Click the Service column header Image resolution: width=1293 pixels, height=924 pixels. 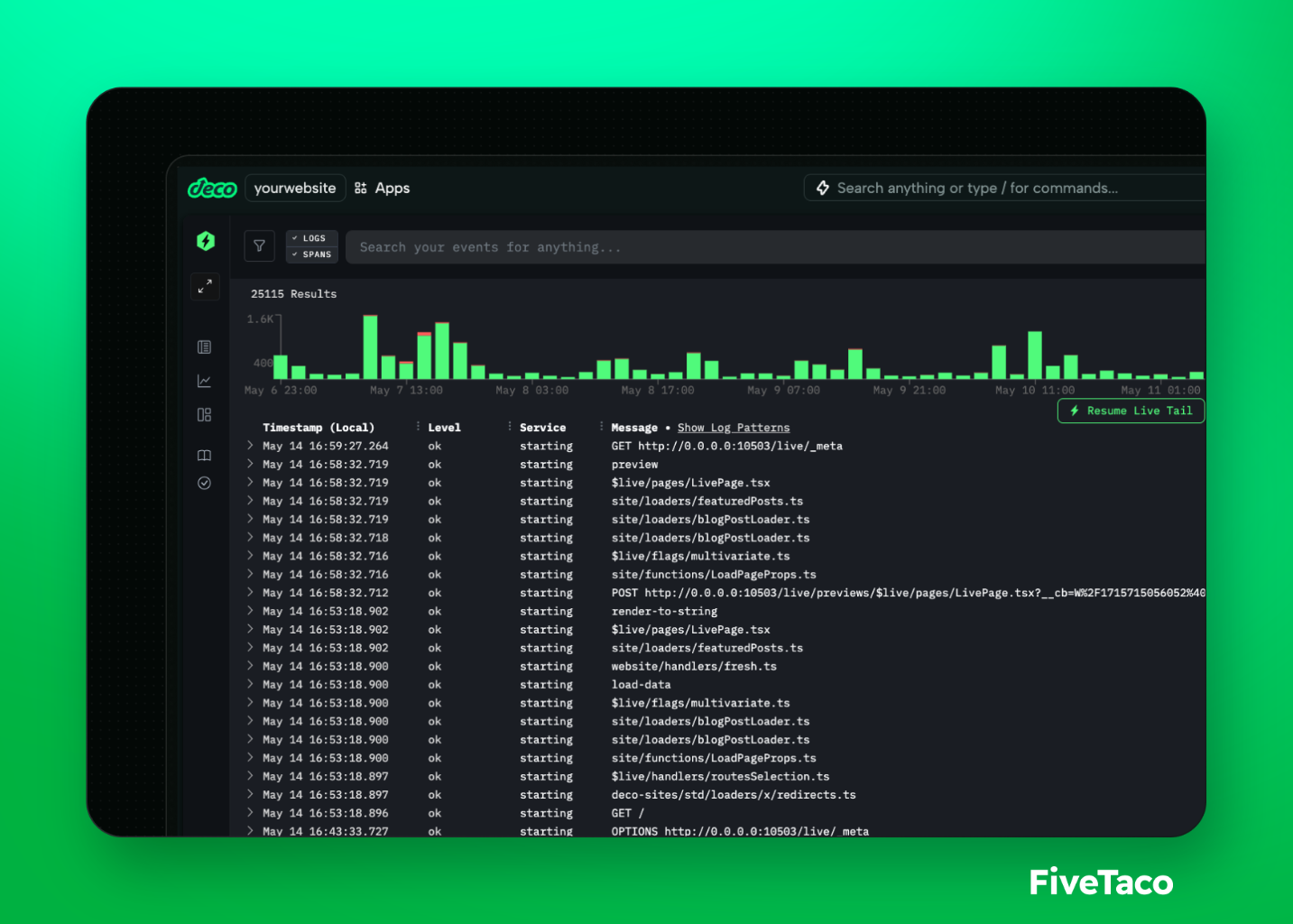tap(542, 428)
